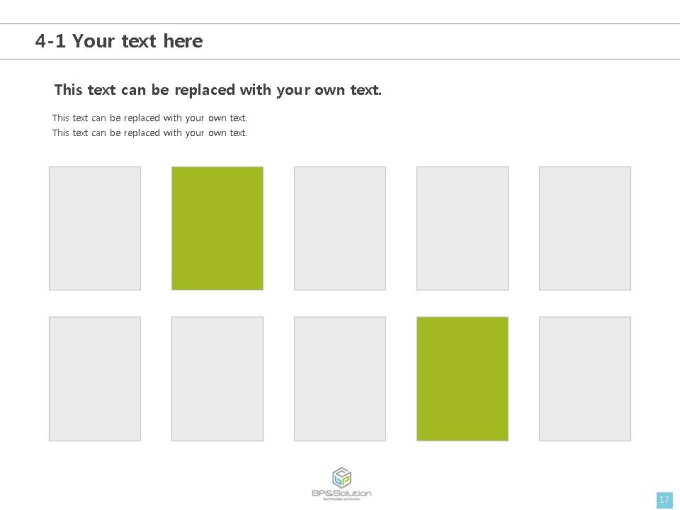Click the second gray placeholder in bottom row

(217, 379)
